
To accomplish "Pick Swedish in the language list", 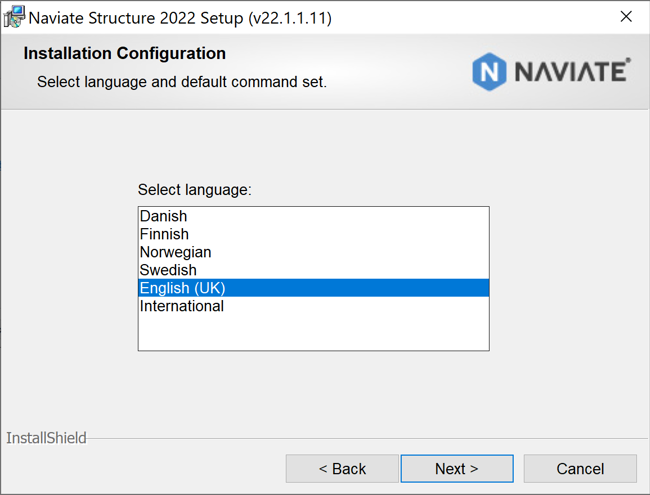I will (313, 270).
